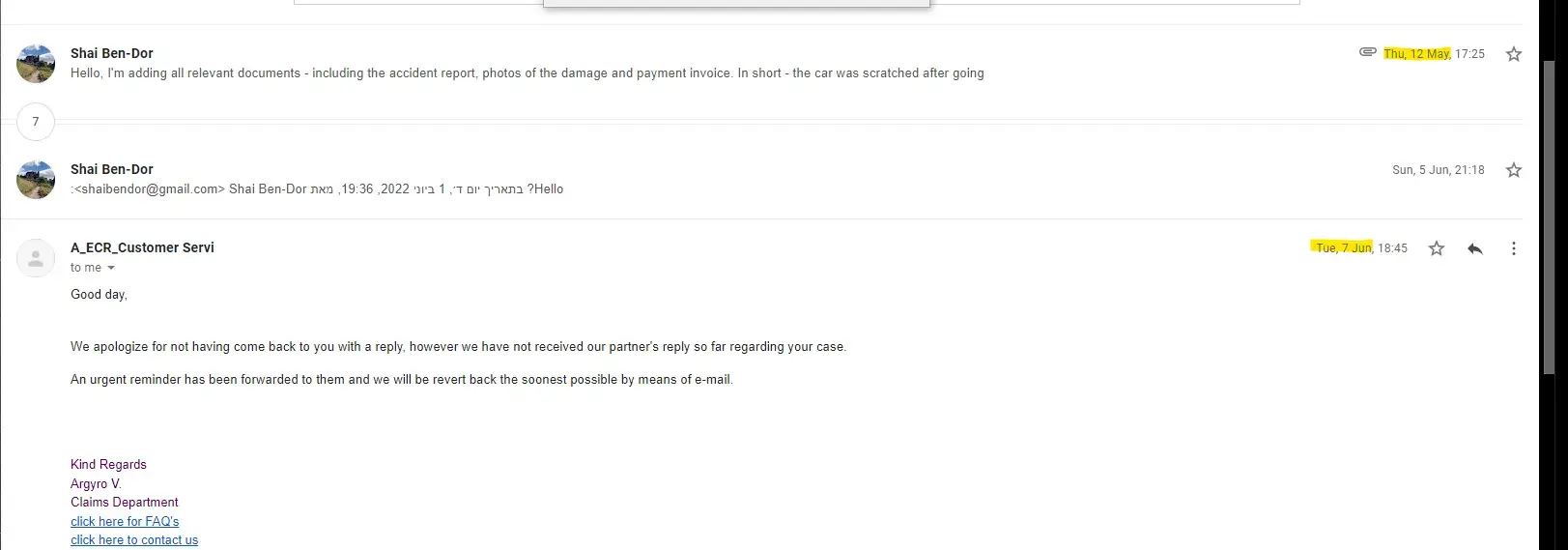The width and height of the screenshot is (1568, 550).
Task: Click the sender name A_ECR_Customer Servi
Action: pyautogui.click(x=142, y=247)
